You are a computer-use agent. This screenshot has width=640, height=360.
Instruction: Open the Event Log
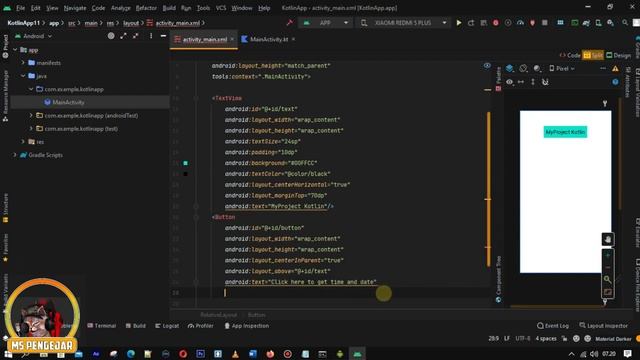click(553, 326)
